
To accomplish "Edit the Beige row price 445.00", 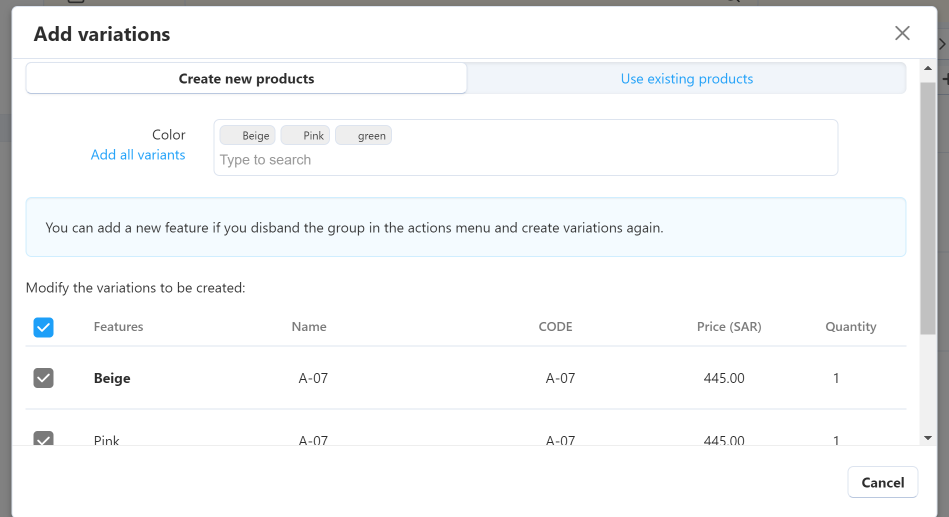I will (x=724, y=378).
